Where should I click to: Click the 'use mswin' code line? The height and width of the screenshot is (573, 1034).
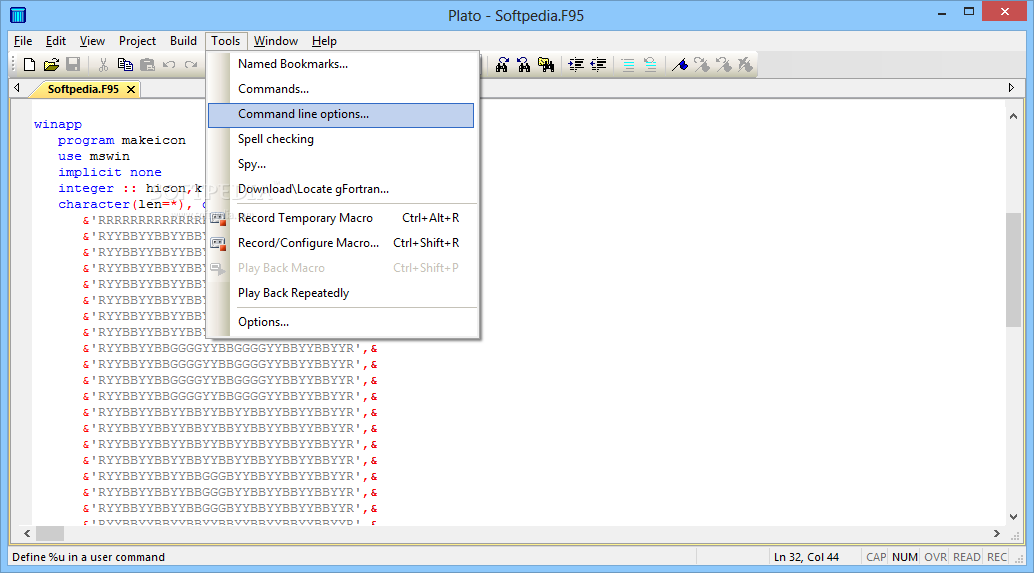(94, 156)
